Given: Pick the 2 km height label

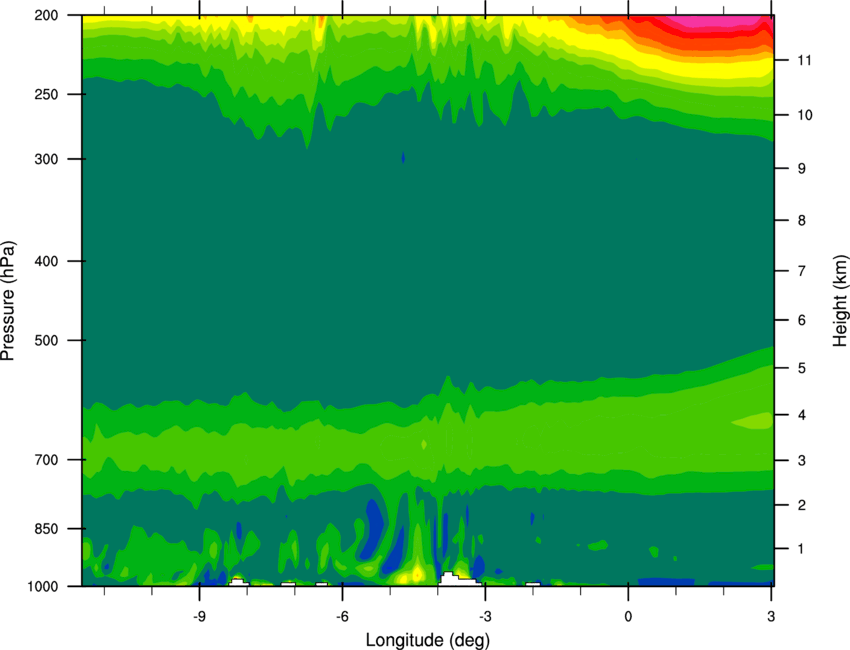Looking at the screenshot, I should (802, 505).
